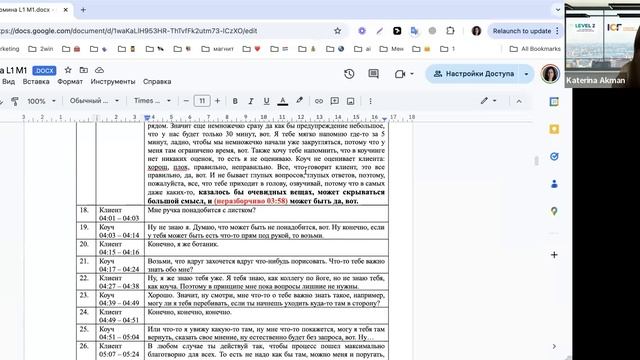Click the font size field showing 11
This screenshot has width=640, height=360.
click(202, 101)
